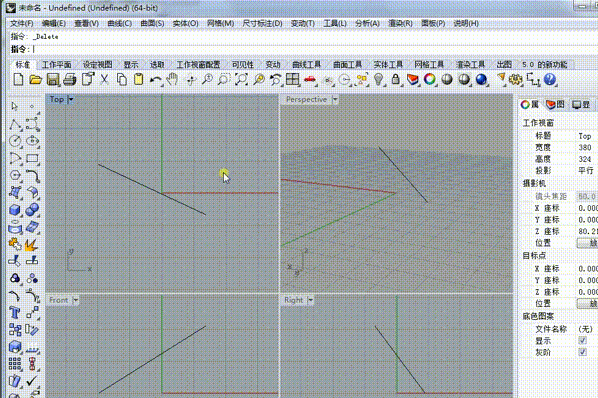598x398 pixels.
Task: Select the Circle tool in sidebar
Action: (15, 141)
